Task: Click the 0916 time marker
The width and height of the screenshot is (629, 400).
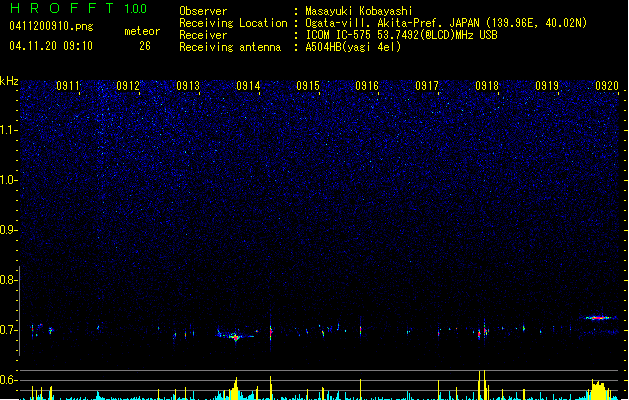Action: (x=367, y=86)
